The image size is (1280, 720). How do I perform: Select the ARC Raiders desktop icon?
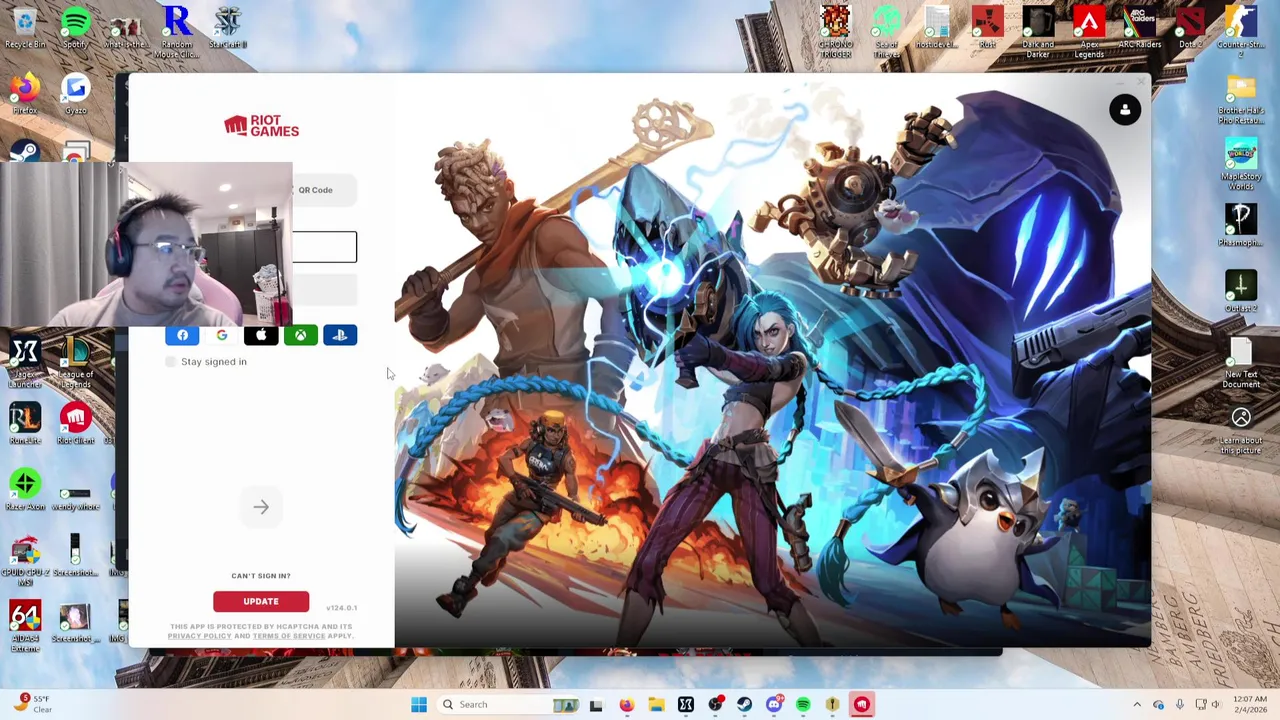pyautogui.click(x=1140, y=28)
